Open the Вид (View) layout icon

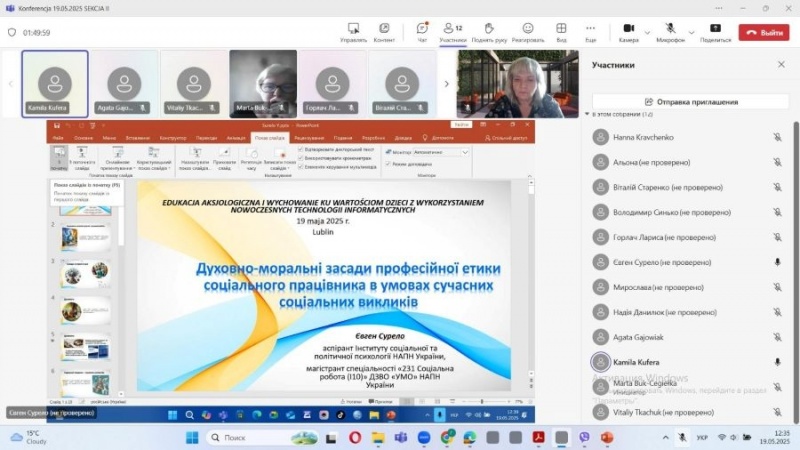coord(562,30)
